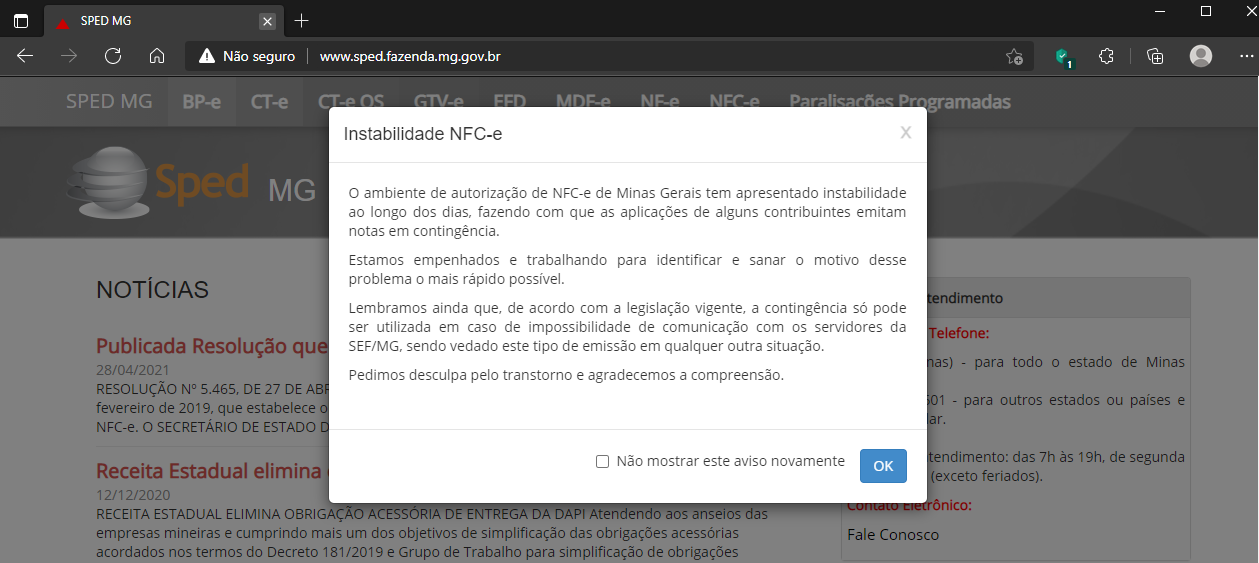1259x563 pixels.
Task: Click the browser forward arrow
Action: (69, 56)
